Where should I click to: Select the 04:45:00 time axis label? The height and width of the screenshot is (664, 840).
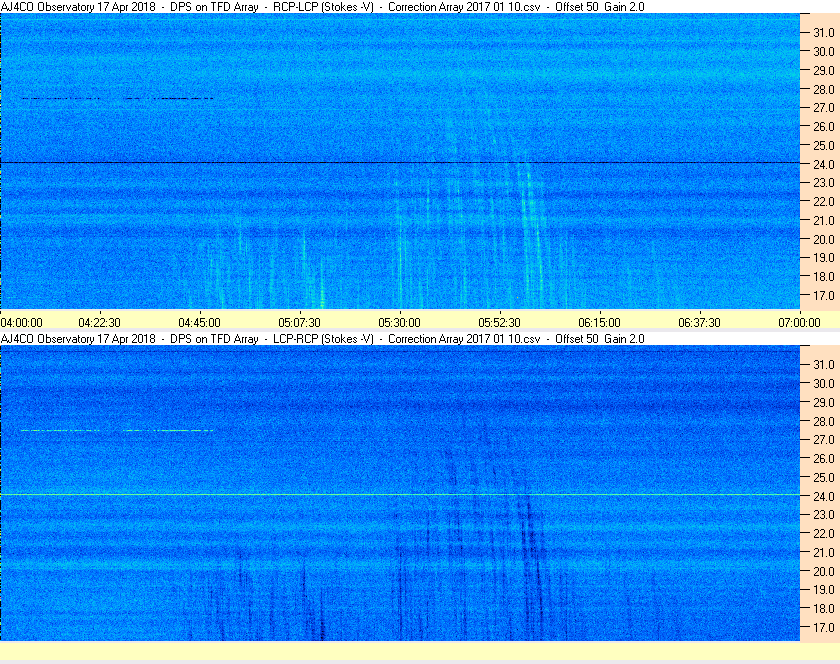point(199,323)
